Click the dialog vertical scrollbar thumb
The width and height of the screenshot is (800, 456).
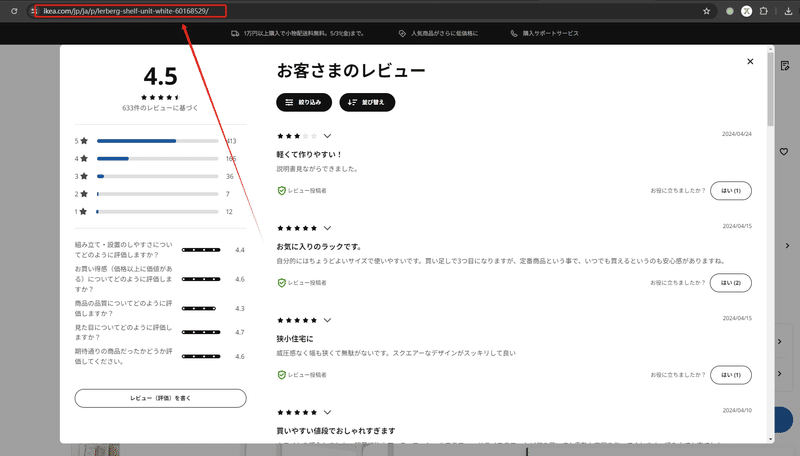(x=770, y=88)
